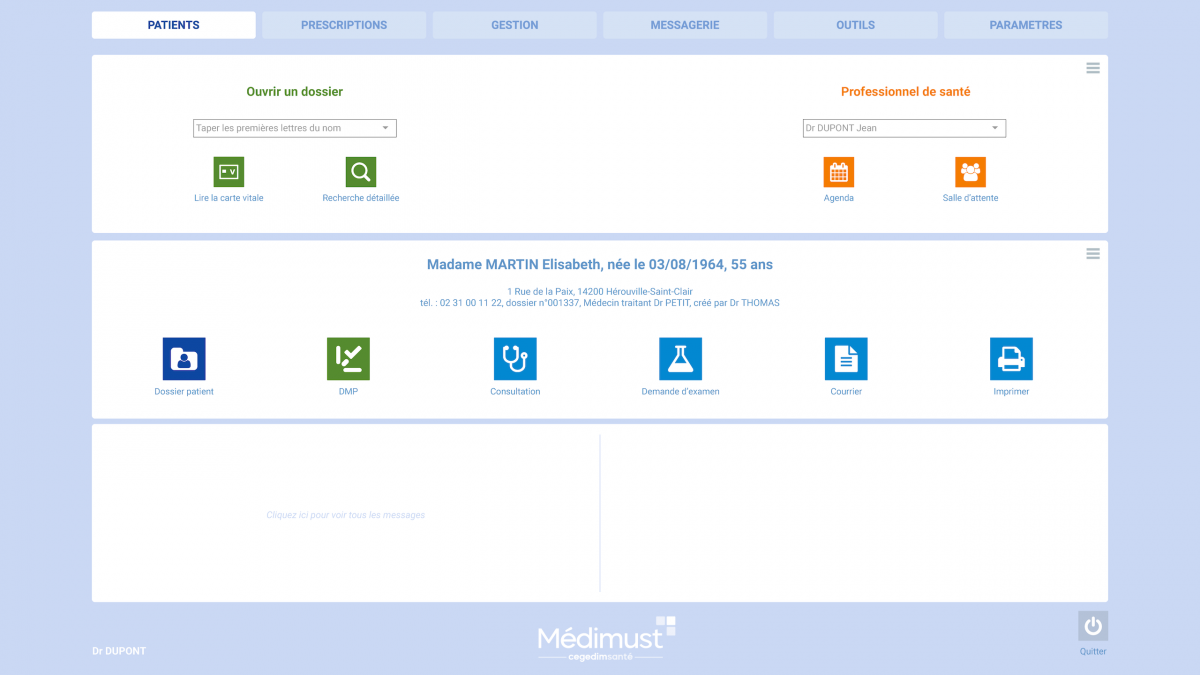Switch to the PRESCRIPTIONS tab

(x=344, y=25)
